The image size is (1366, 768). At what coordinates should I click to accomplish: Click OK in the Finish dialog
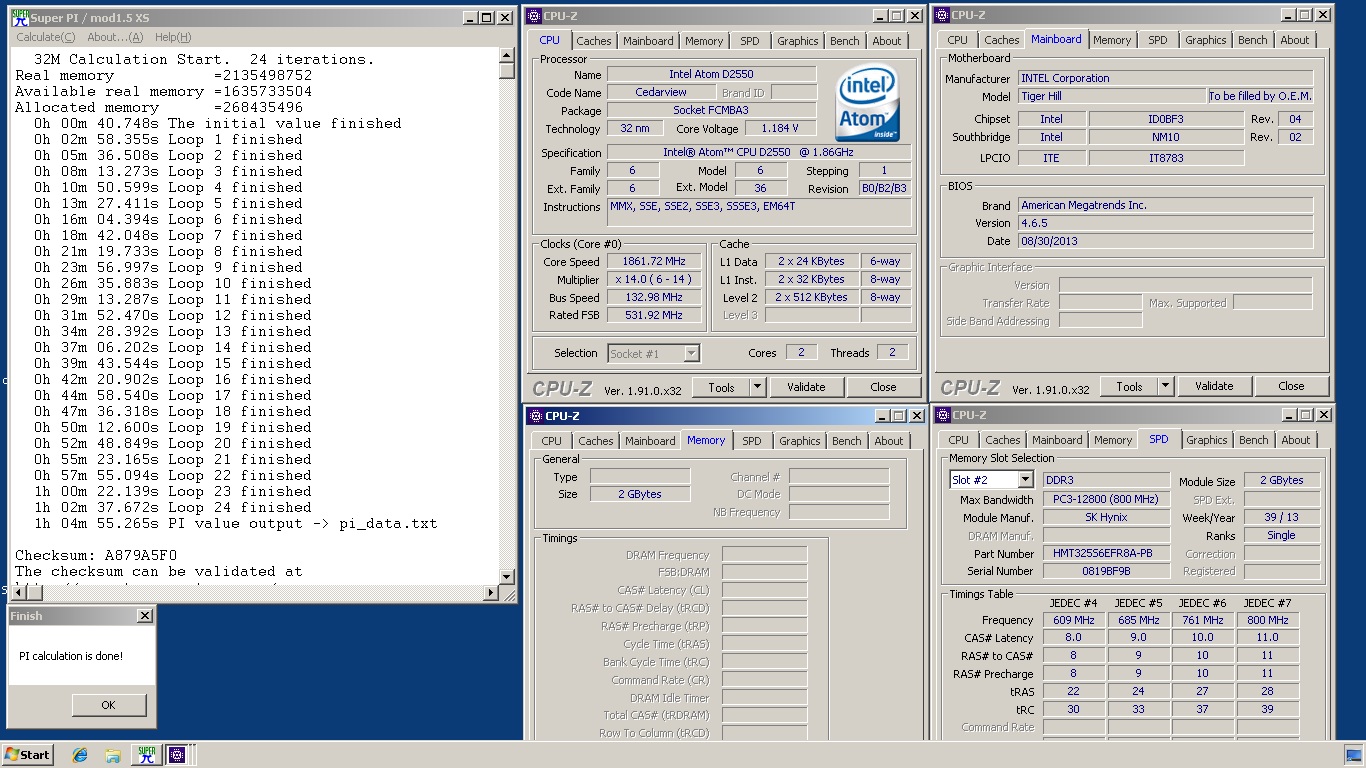coord(108,705)
